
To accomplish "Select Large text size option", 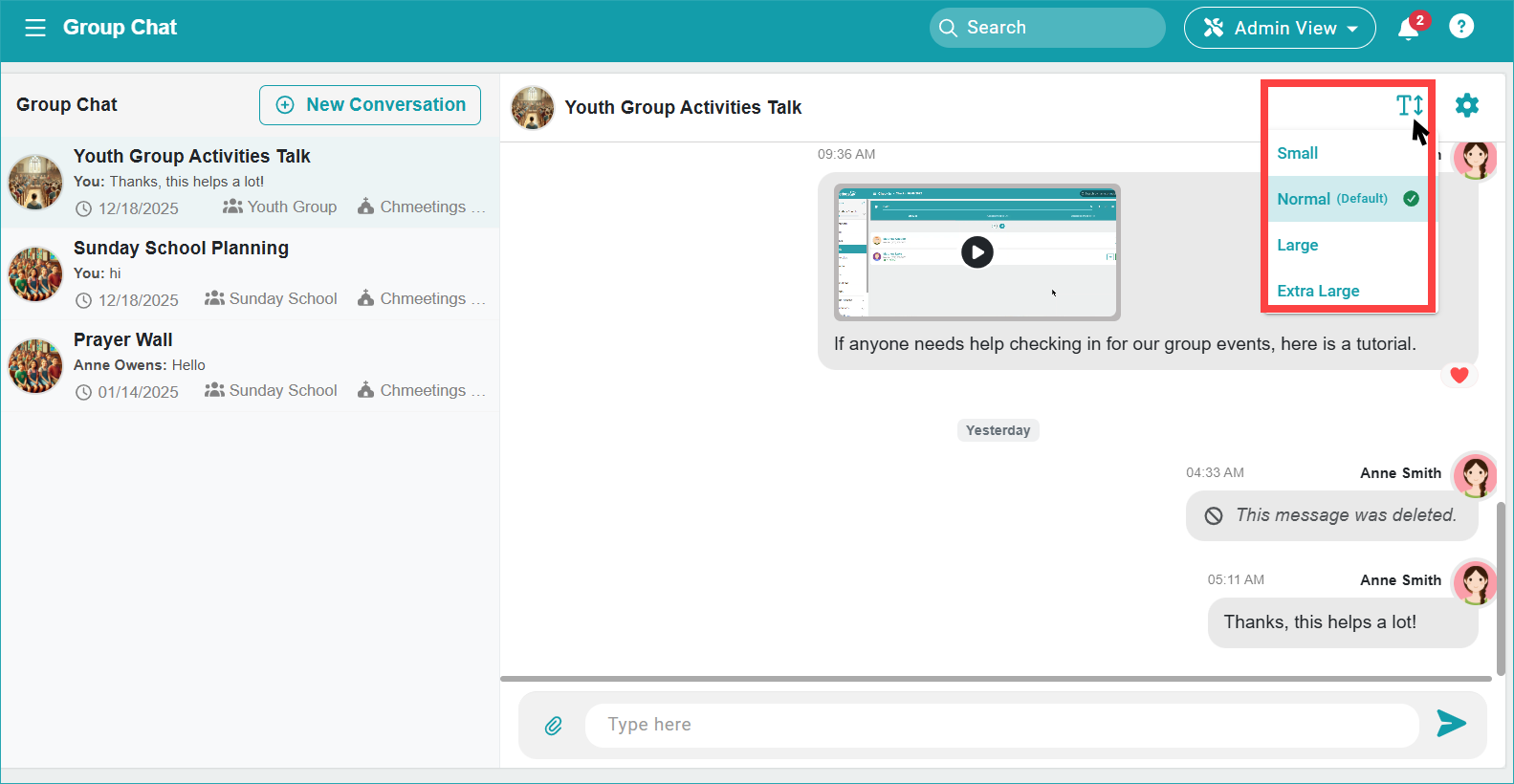I will pos(1298,245).
